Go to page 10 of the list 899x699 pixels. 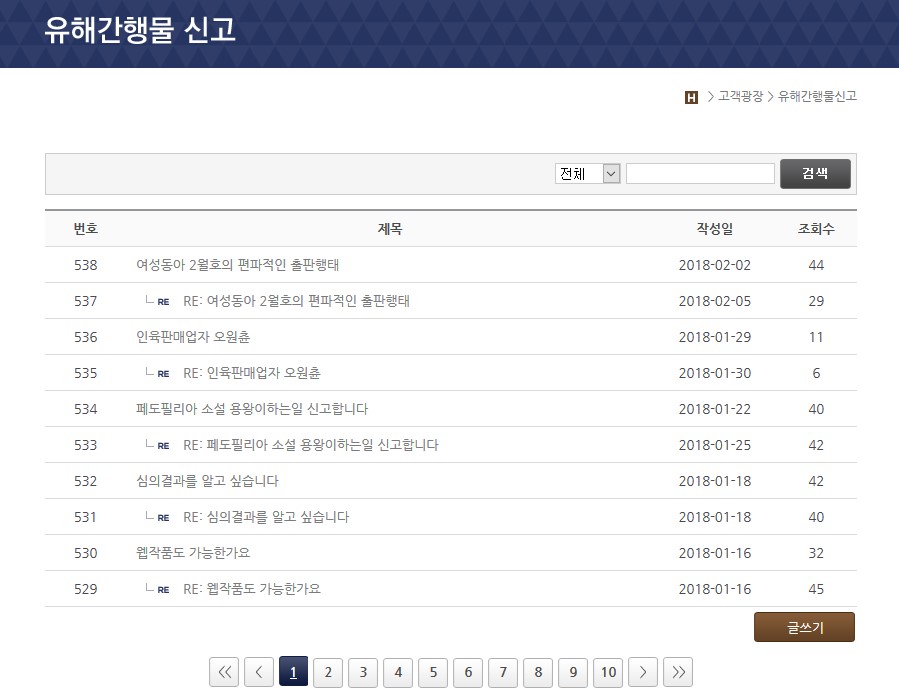[x=608, y=672]
